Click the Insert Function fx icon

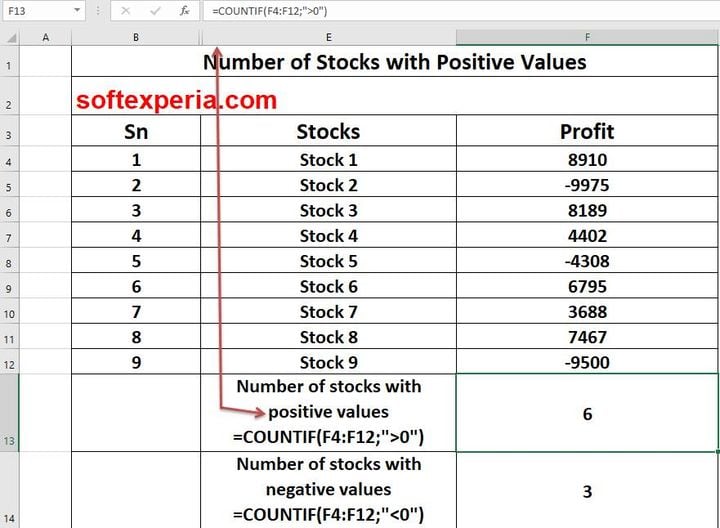click(185, 10)
